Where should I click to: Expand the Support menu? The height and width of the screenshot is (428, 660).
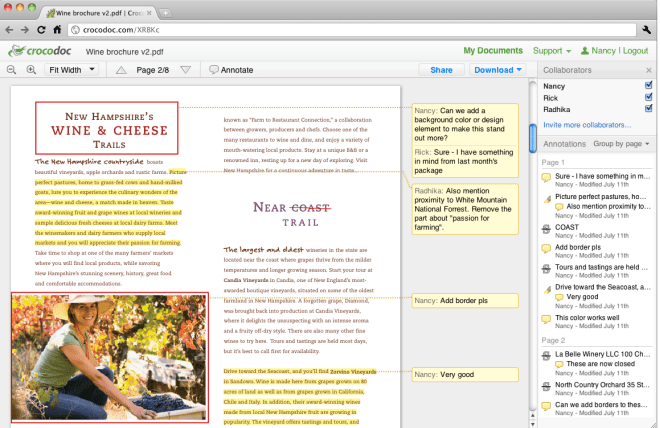click(x=552, y=51)
